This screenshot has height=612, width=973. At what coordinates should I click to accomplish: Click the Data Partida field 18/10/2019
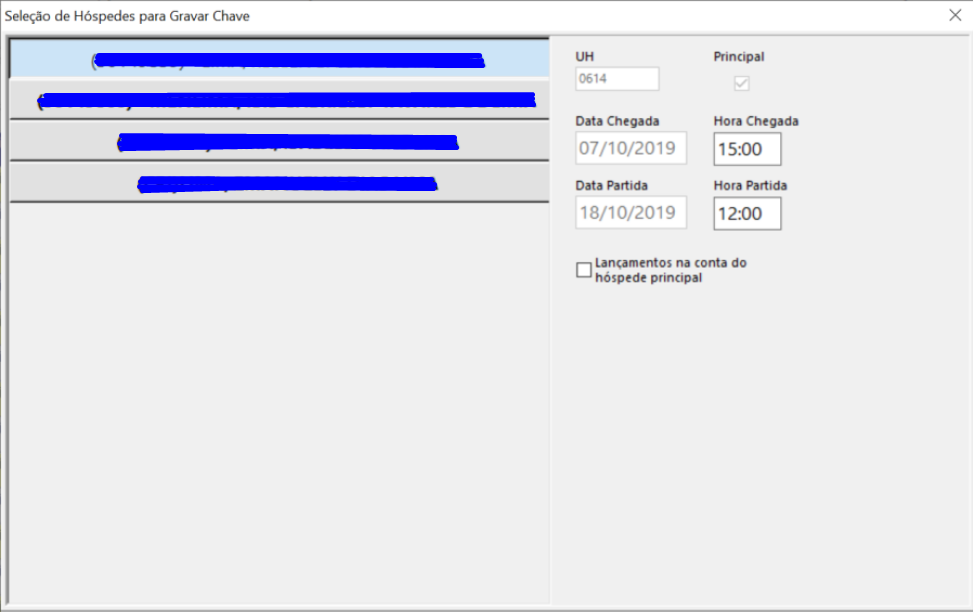[x=630, y=212]
